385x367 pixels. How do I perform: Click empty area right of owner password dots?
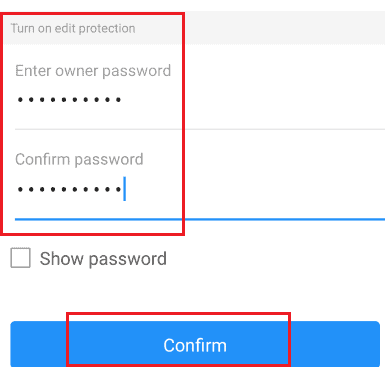pos(253,99)
